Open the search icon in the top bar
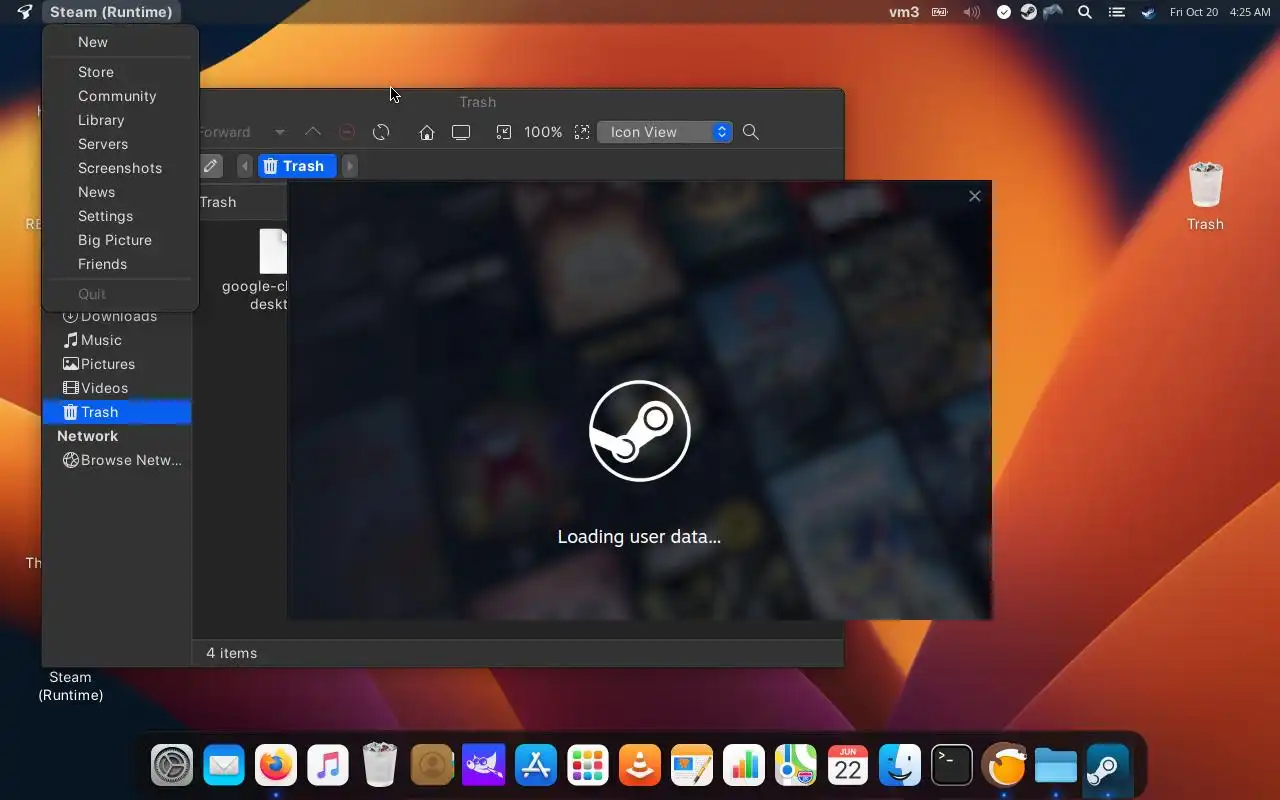Viewport: 1280px width, 800px height. pyautogui.click(x=1085, y=12)
